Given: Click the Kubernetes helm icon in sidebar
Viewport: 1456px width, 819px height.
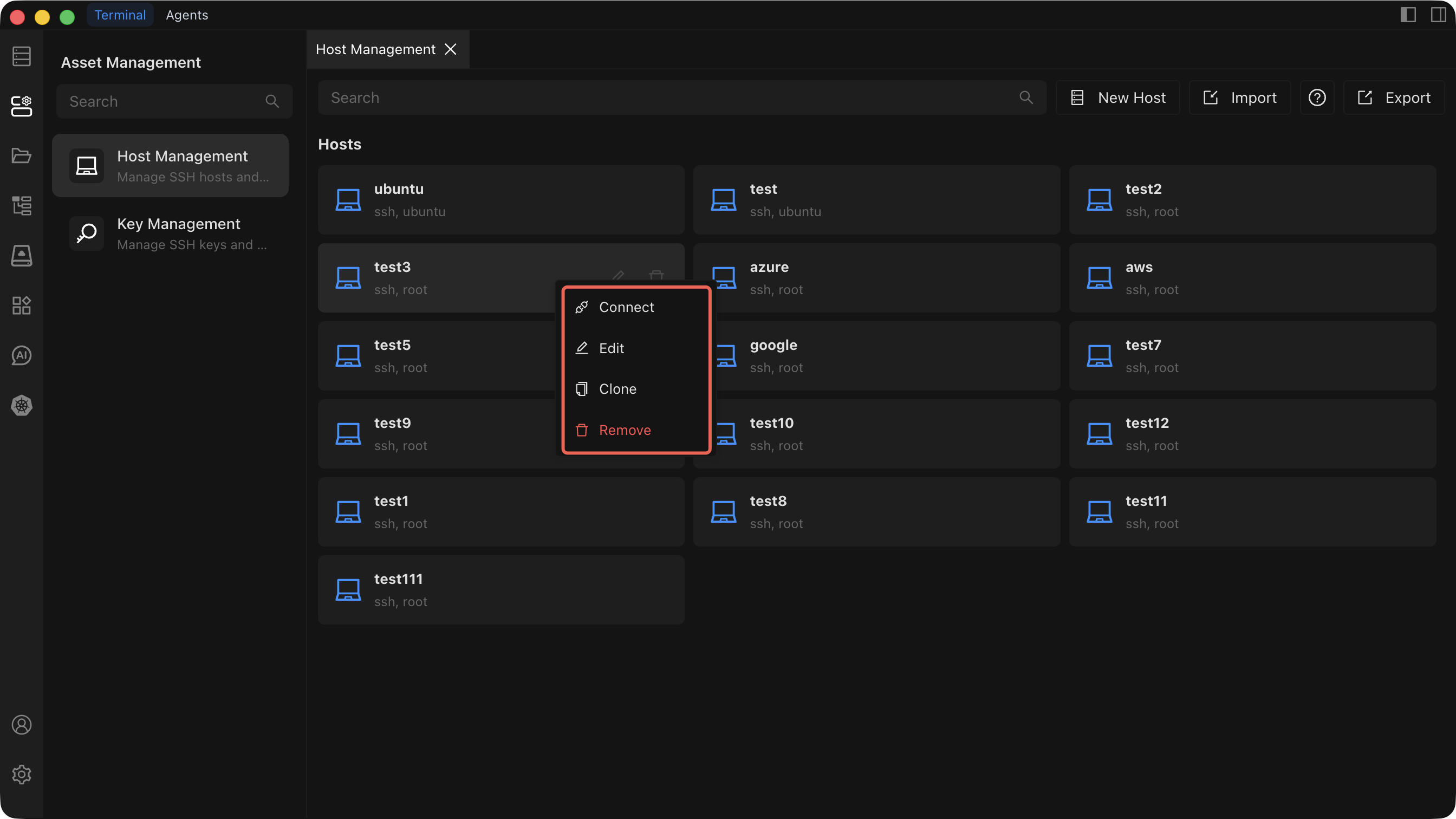Looking at the screenshot, I should coord(22,405).
